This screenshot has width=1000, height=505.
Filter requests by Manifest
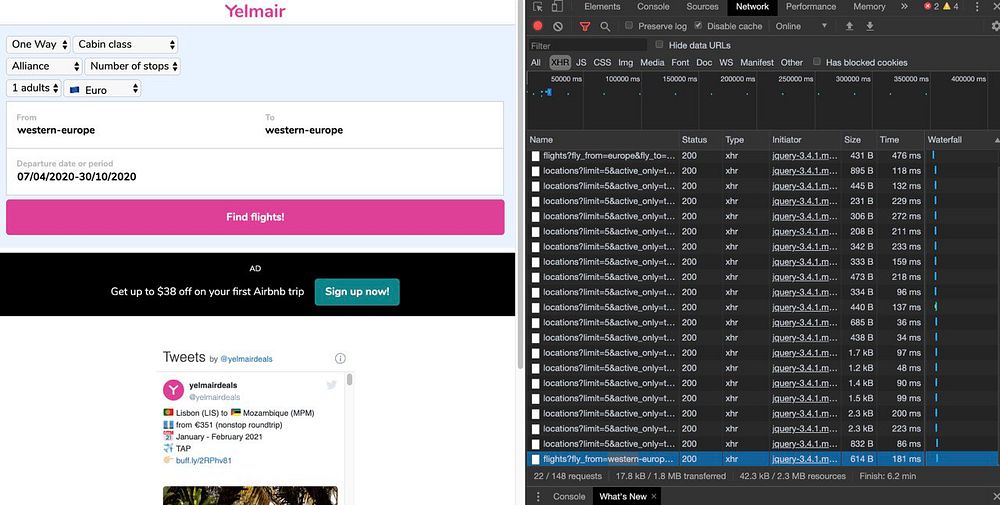(x=757, y=62)
